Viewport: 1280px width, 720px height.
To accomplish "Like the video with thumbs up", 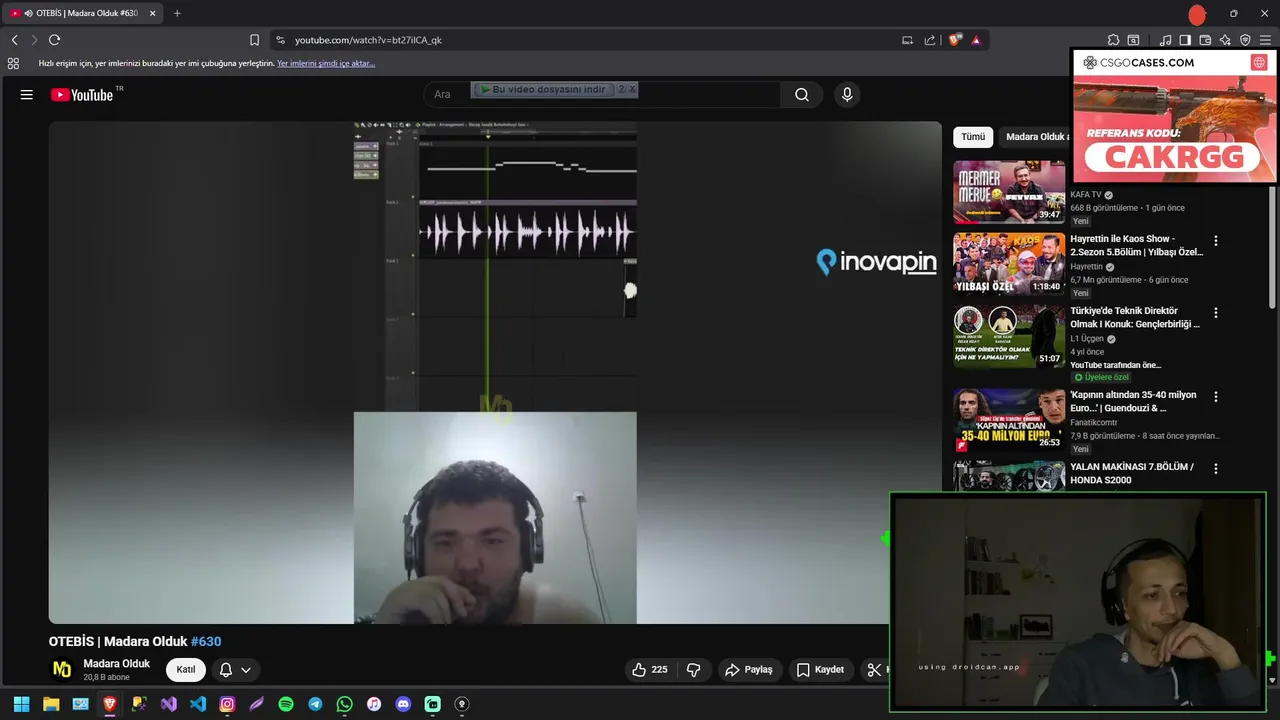I will point(649,669).
